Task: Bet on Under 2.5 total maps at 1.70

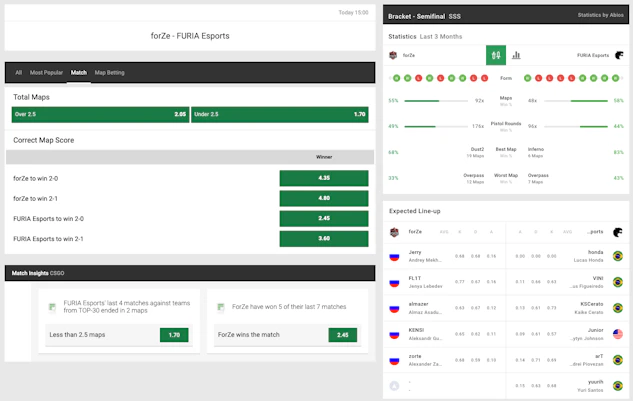Action: pyautogui.click(x=280, y=114)
